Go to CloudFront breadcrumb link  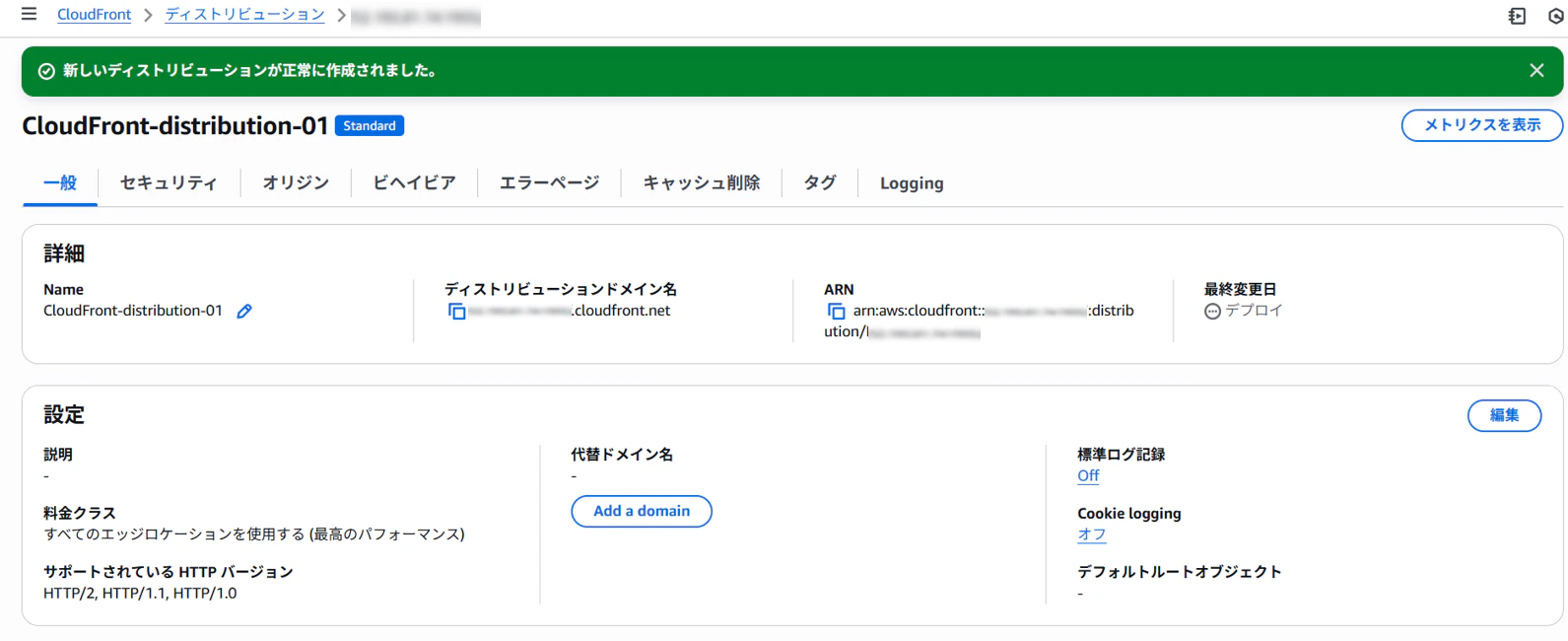[94, 15]
